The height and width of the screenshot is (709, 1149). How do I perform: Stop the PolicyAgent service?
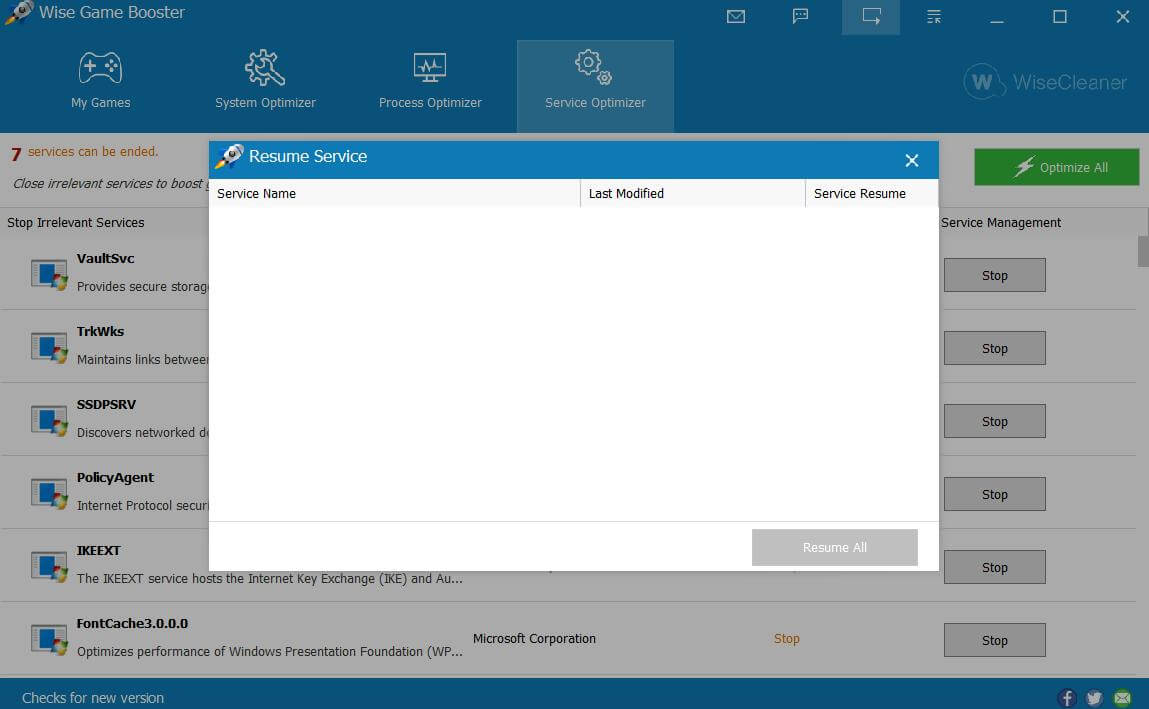tap(994, 494)
